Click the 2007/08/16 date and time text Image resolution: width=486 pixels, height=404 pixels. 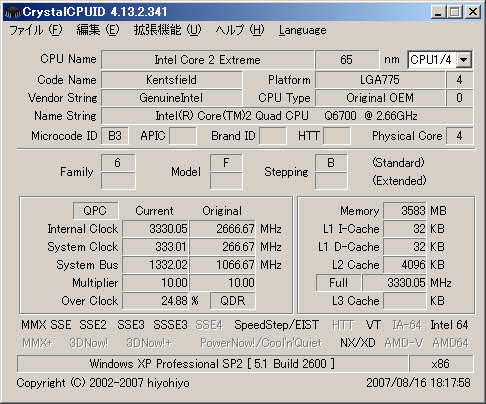coord(418,383)
